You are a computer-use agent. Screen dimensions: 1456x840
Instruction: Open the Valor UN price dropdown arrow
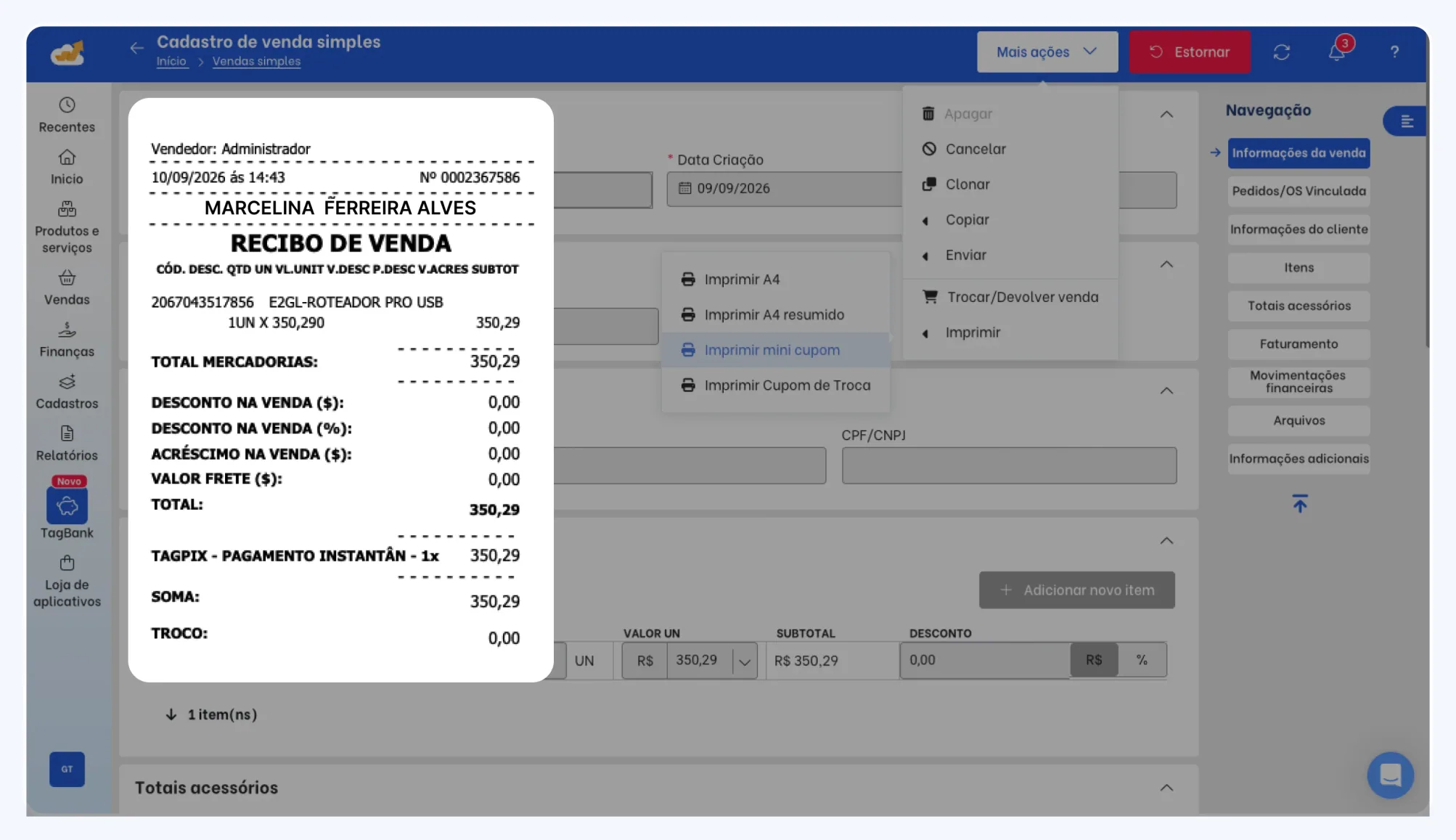pyautogui.click(x=744, y=661)
